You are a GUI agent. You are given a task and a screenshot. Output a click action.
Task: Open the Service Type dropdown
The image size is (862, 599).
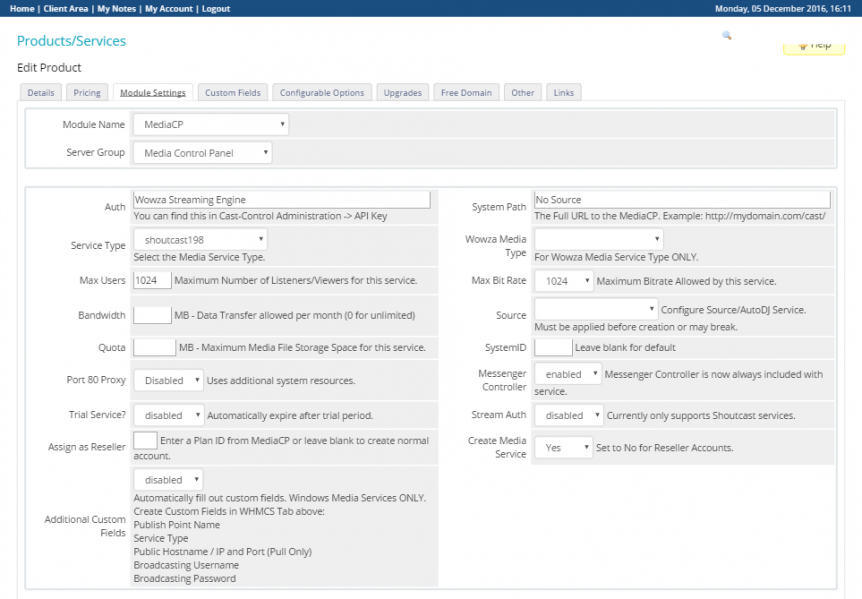[x=200, y=239]
